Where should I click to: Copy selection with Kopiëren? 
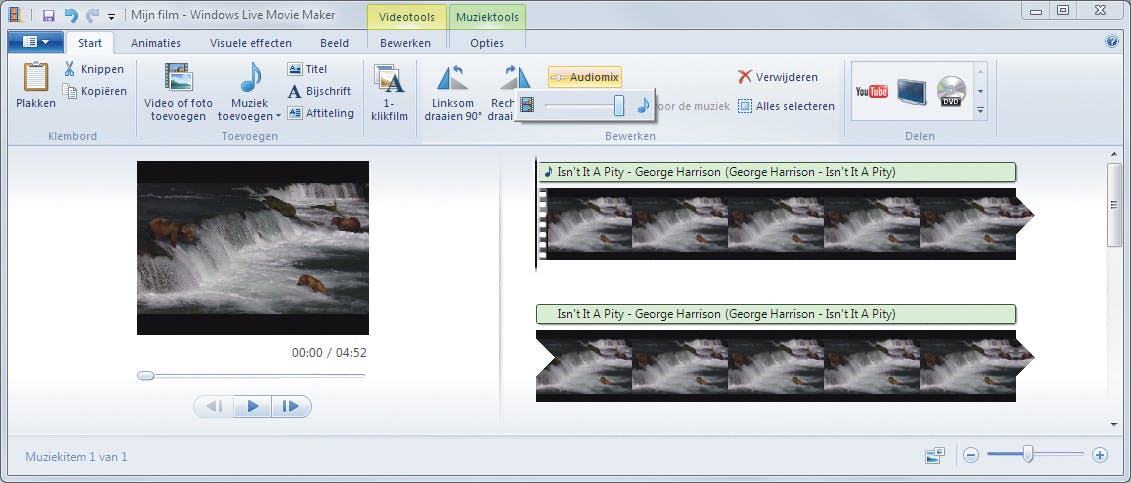coord(94,91)
